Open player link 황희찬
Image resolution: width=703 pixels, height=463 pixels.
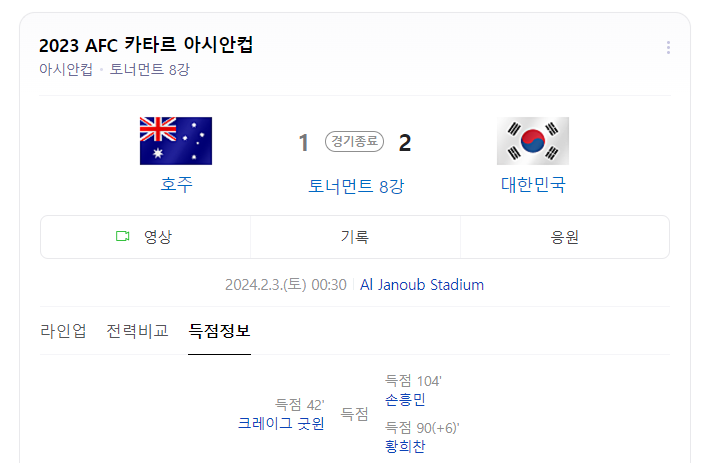click(x=405, y=446)
